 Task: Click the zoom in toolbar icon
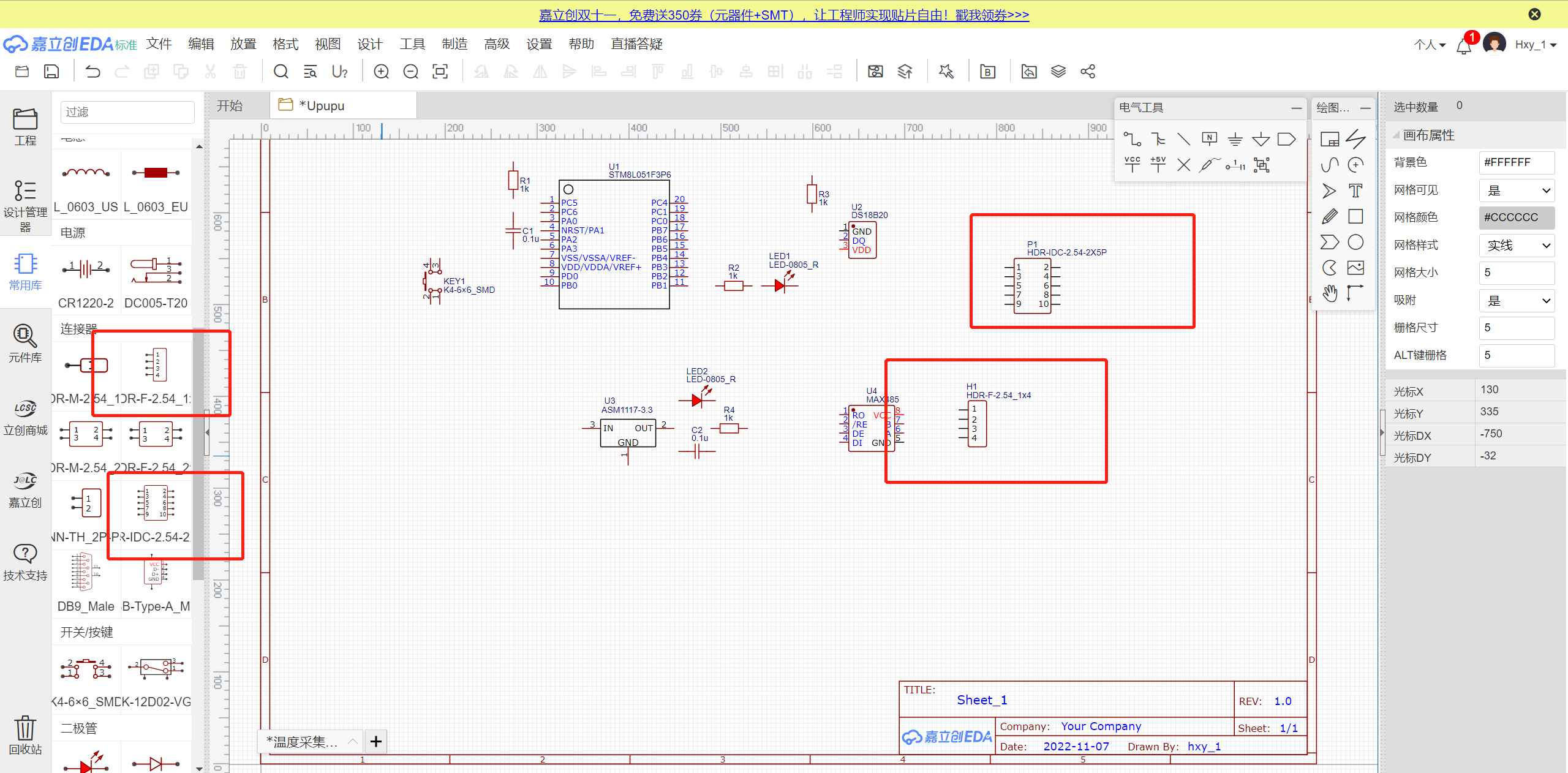click(x=381, y=72)
